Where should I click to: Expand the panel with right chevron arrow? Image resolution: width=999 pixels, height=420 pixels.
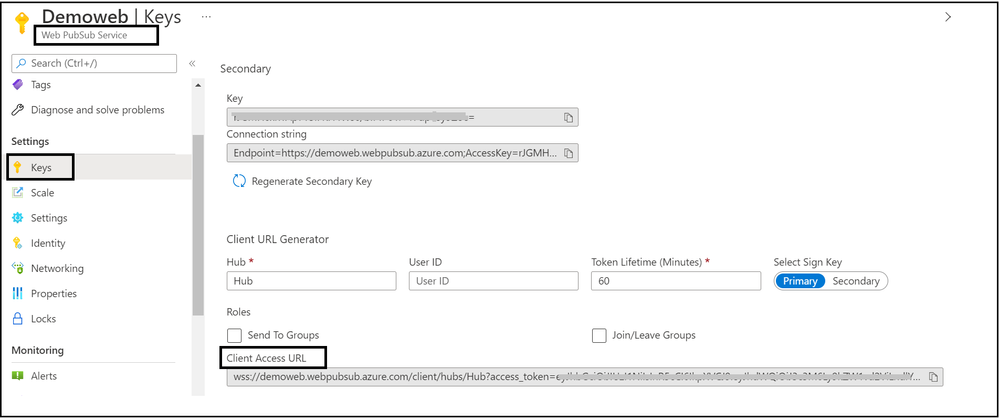[948, 17]
